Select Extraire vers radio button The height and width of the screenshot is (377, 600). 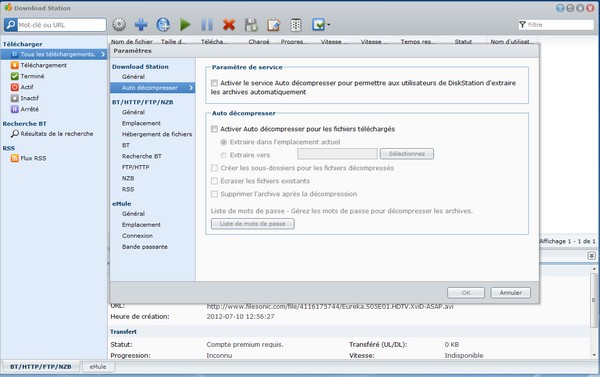pos(223,155)
